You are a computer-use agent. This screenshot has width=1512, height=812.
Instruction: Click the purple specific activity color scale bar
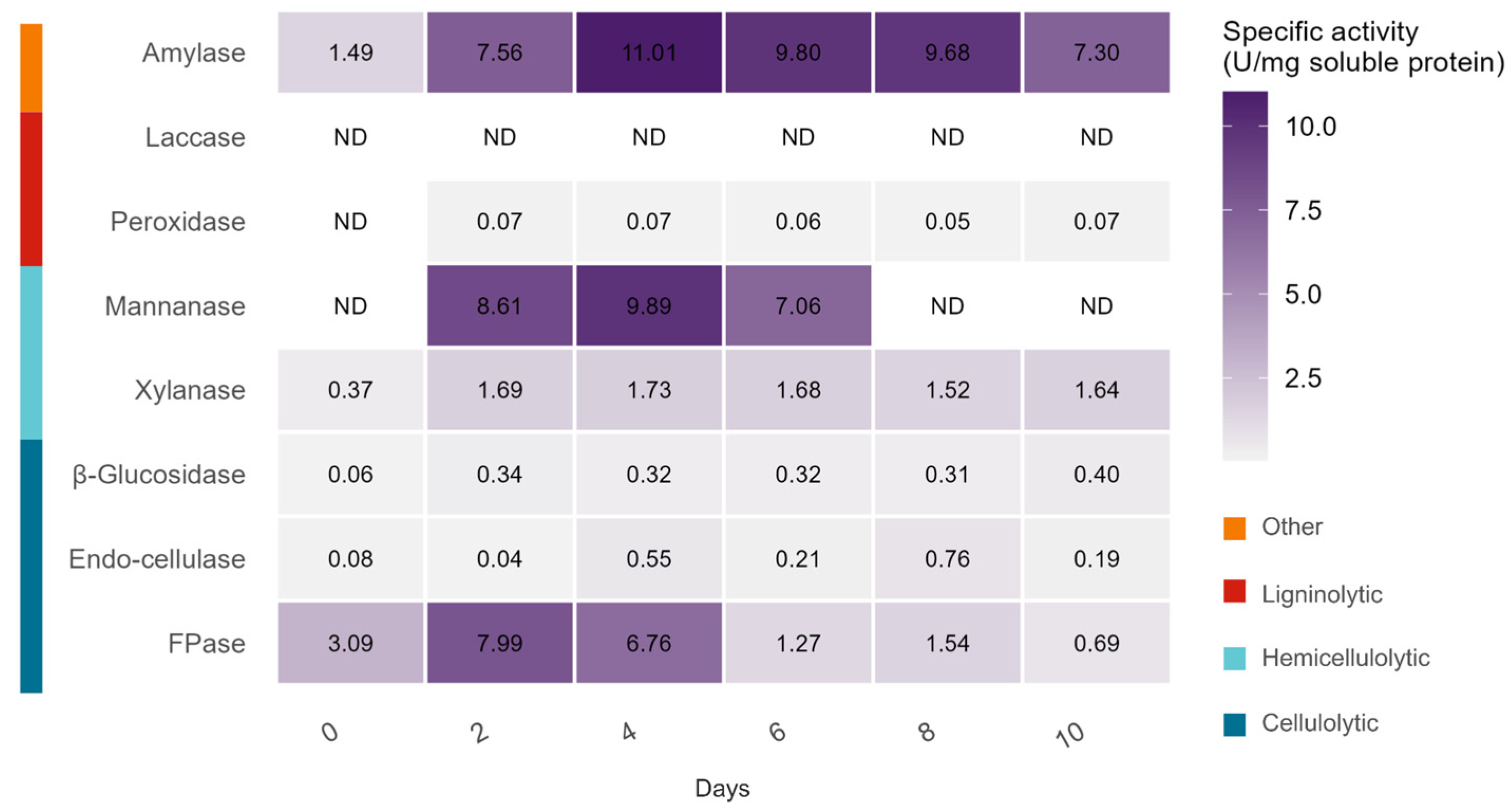[x=1245, y=276]
